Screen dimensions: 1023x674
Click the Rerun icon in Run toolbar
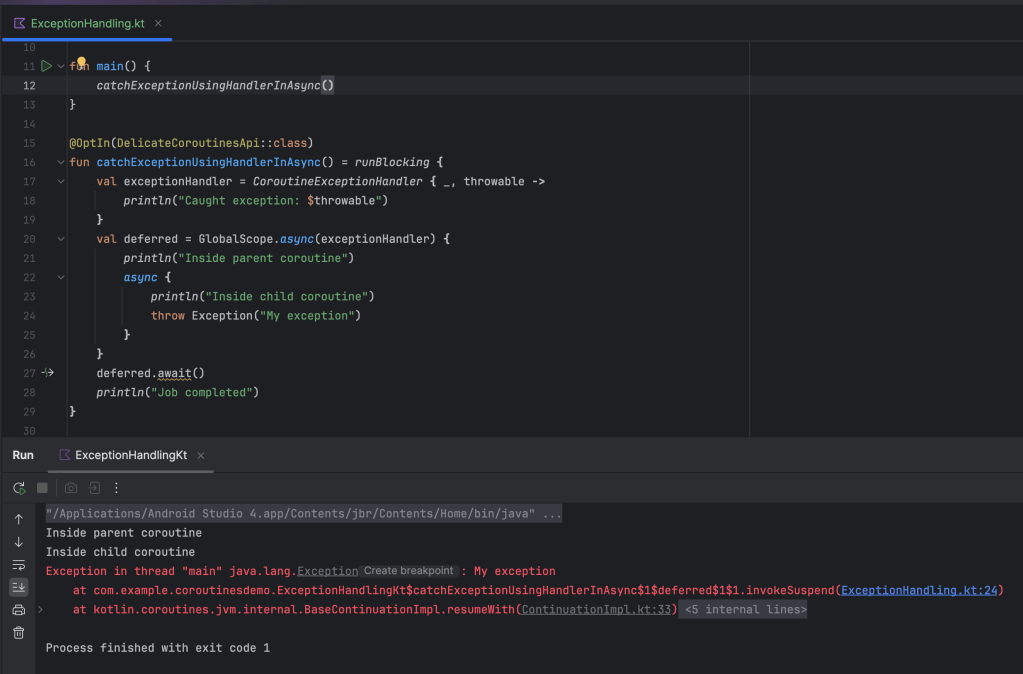(x=19, y=488)
